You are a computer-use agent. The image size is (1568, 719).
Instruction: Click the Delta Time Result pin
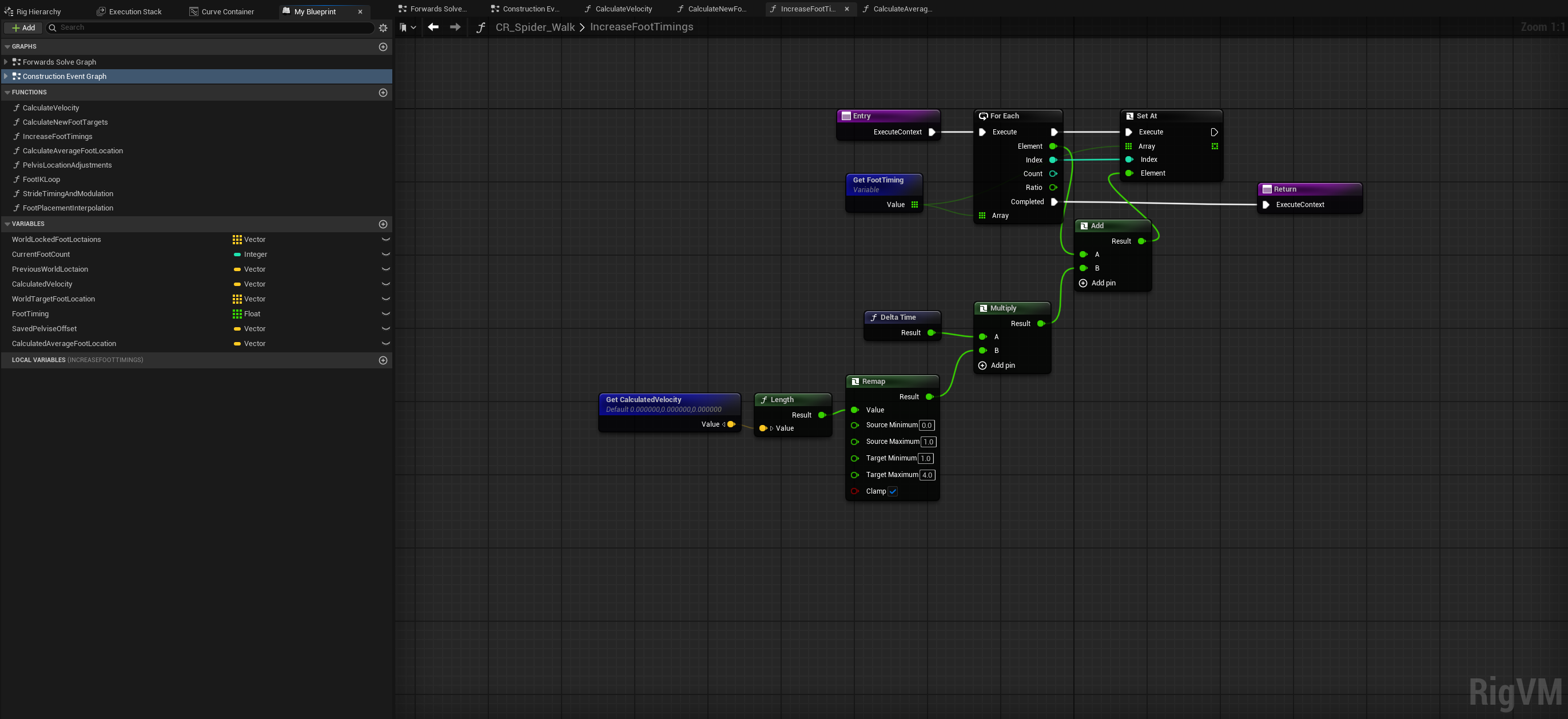(x=932, y=333)
